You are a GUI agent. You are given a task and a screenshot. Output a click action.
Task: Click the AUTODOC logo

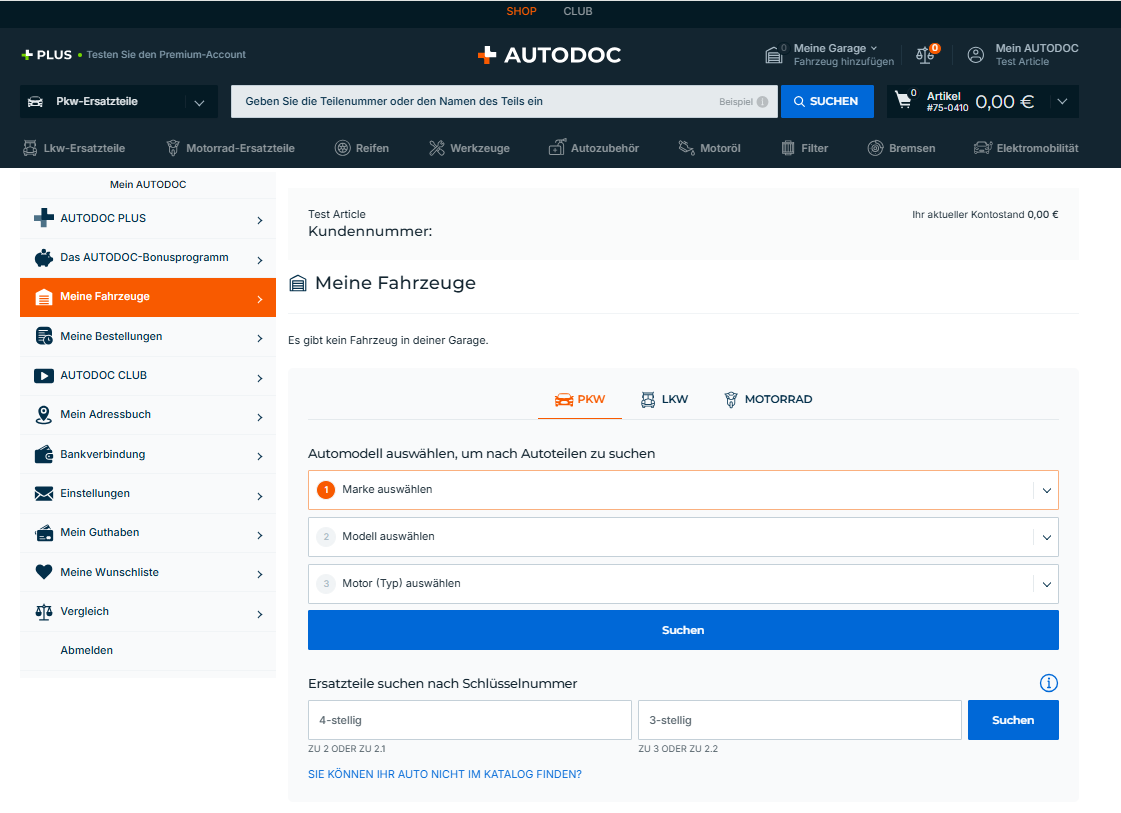(549, 55)
